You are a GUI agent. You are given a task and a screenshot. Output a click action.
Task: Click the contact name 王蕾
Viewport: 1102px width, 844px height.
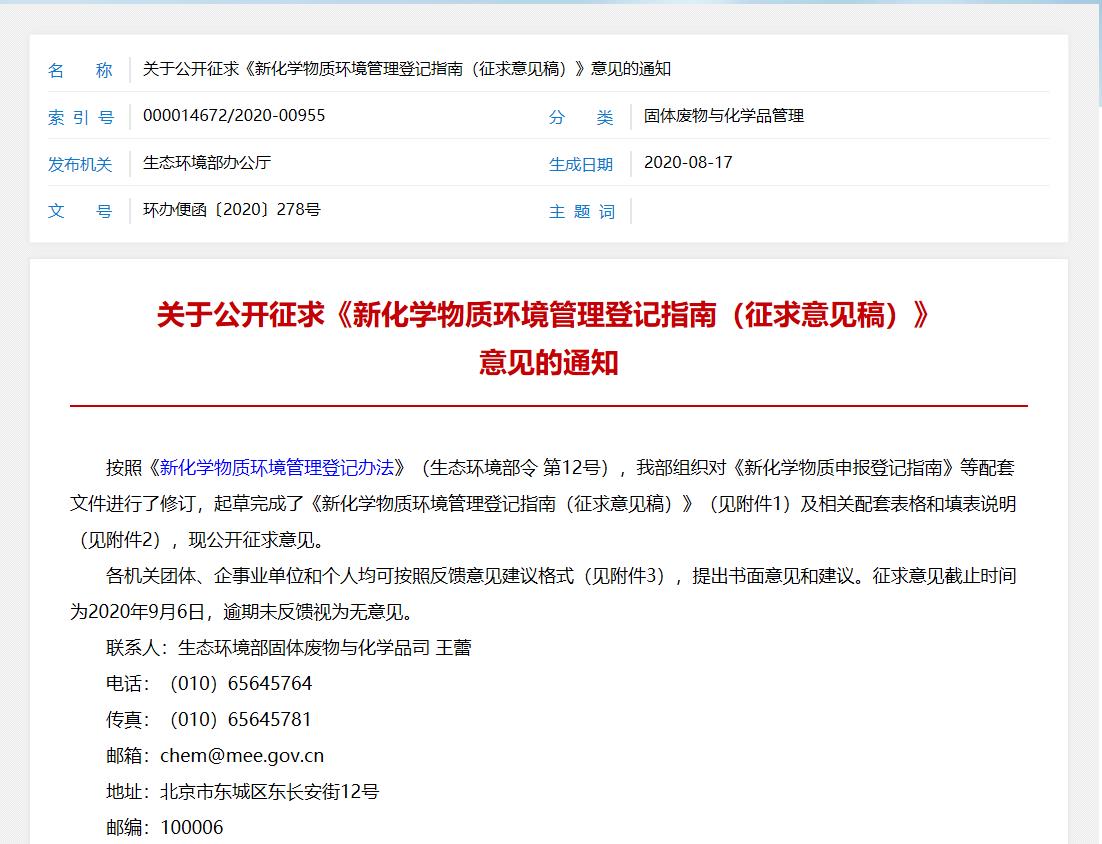pyautogui.click(x=455, y=647)
